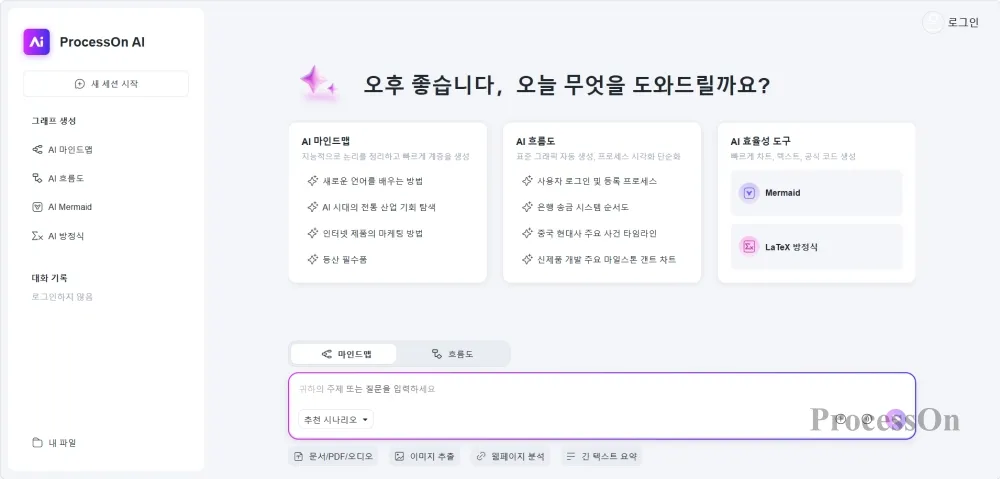Select AI 방정식 in the sidebar
The width and height of the screenshot is (1000, 479).
(58, 235)
